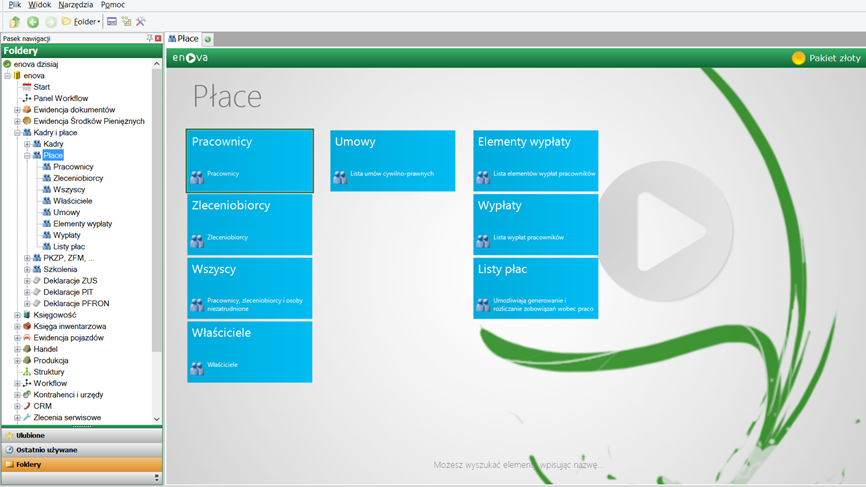The image size is (866, 487).
Task: Open the Elementy wypłaty tile
Action: point(536,161)
